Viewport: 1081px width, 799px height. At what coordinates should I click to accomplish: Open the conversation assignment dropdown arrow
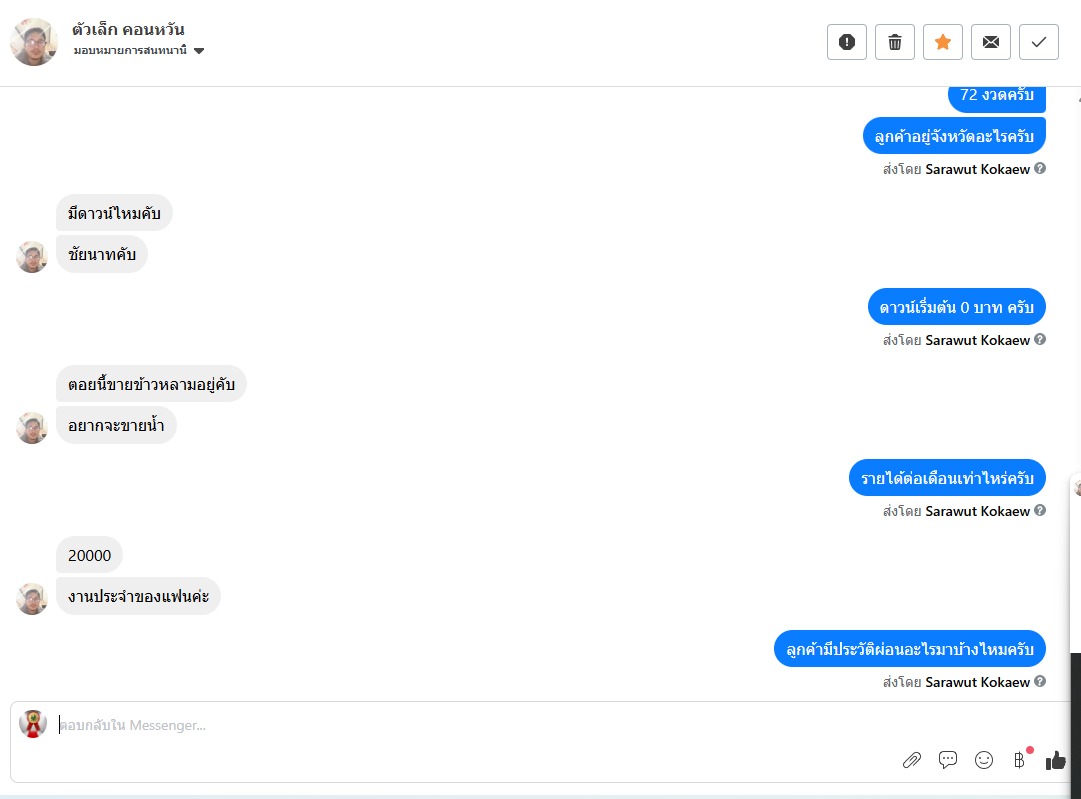[199, 50]
